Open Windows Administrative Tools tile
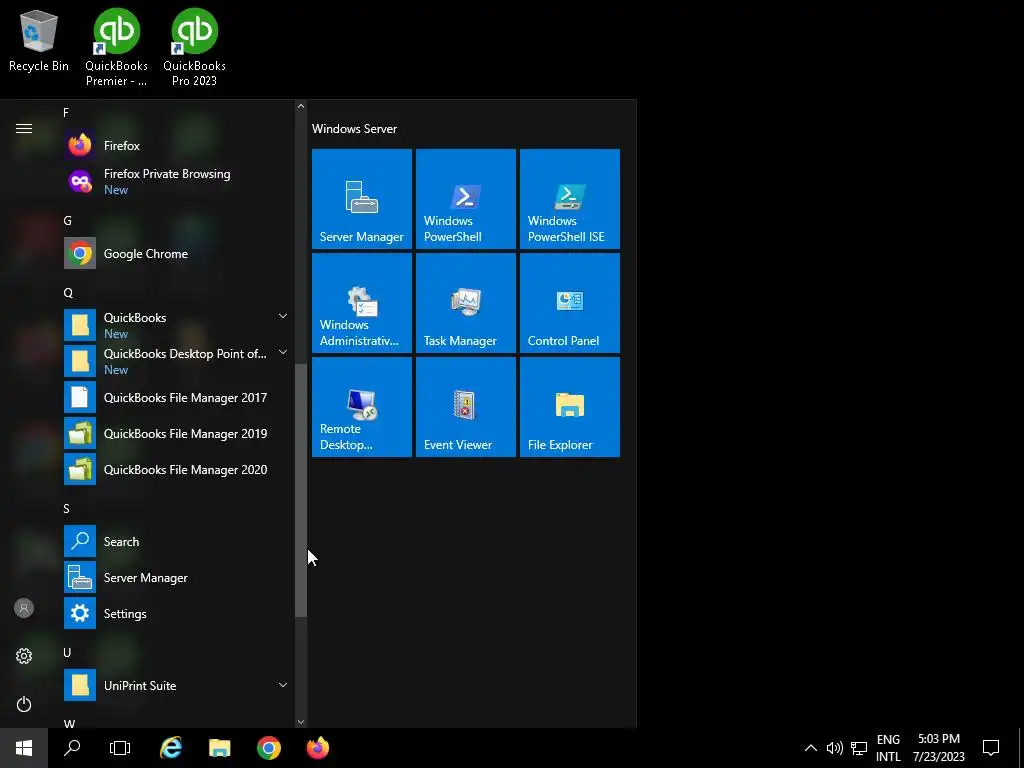Image resolution: width=1024 pixels, height=768 pixels. click(362, 302)
